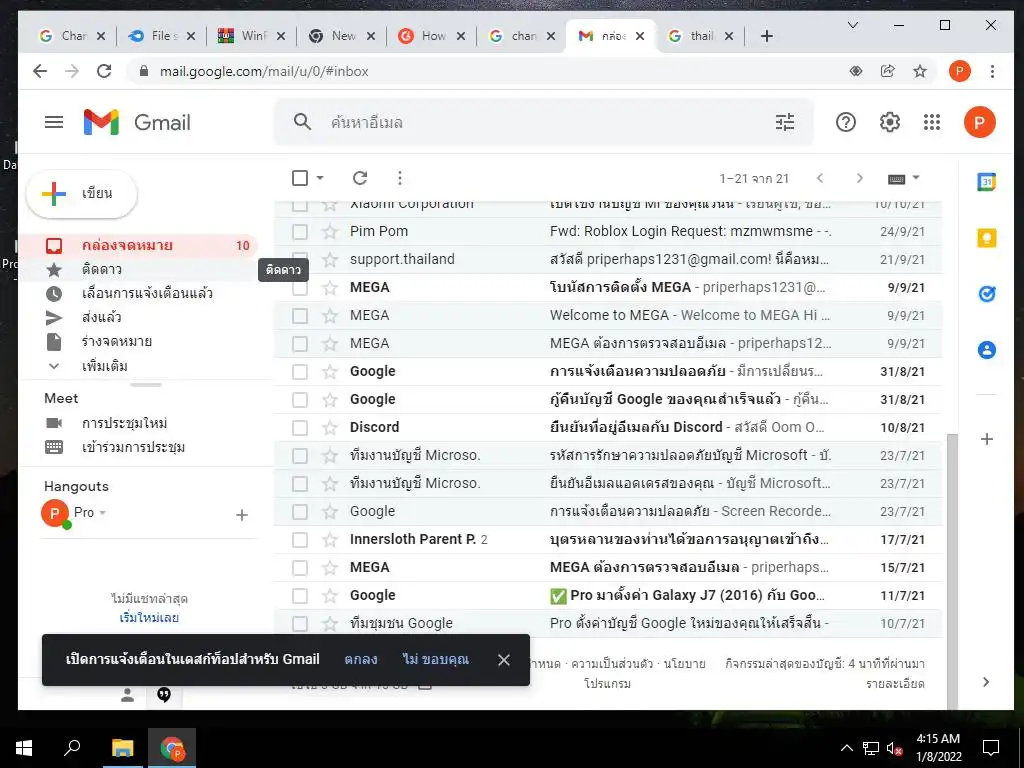Select the Pim Pom email checkbox

300,231
